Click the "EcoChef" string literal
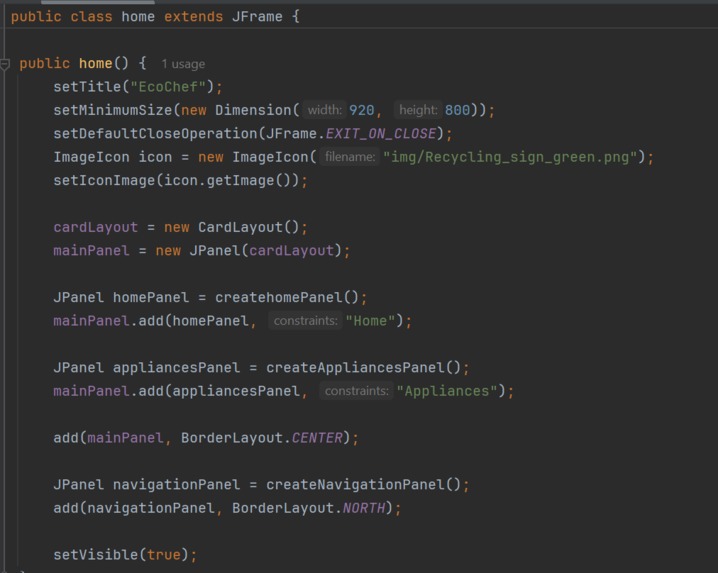Image resolution: width=718 pixels, height=573 pixels. 168,87
